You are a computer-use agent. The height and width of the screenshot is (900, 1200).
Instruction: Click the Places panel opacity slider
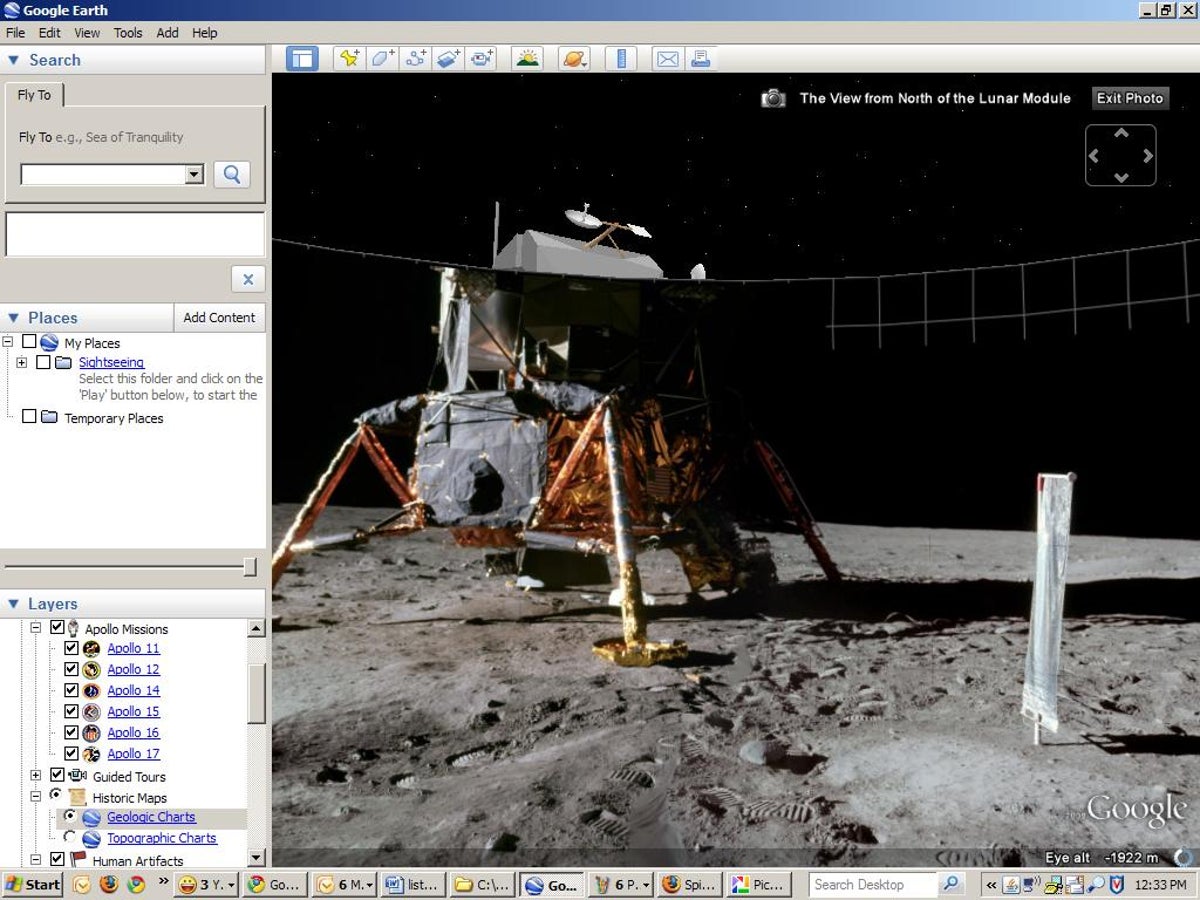click(249, 567)
